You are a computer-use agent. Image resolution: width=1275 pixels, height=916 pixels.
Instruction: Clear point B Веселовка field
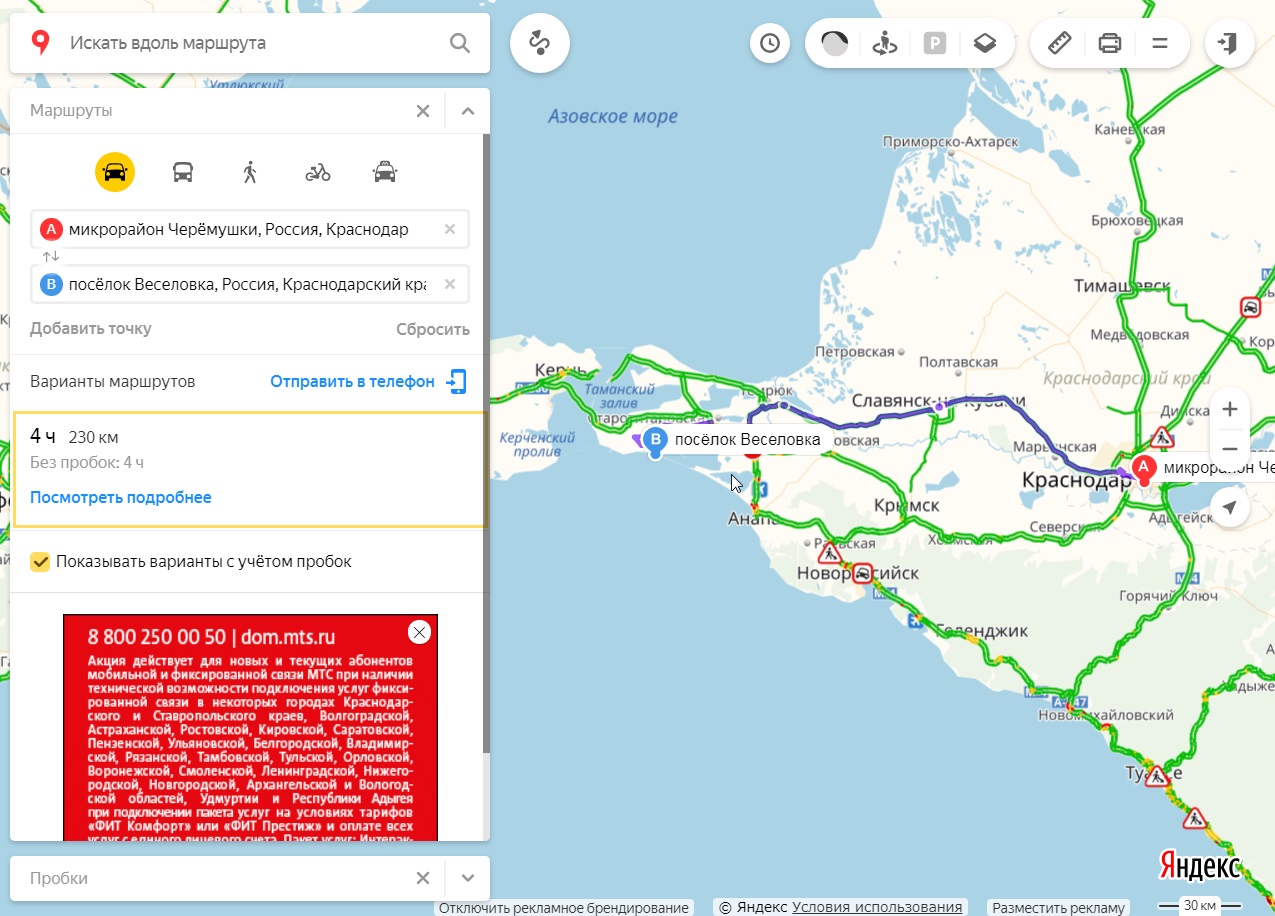point(450,285)
